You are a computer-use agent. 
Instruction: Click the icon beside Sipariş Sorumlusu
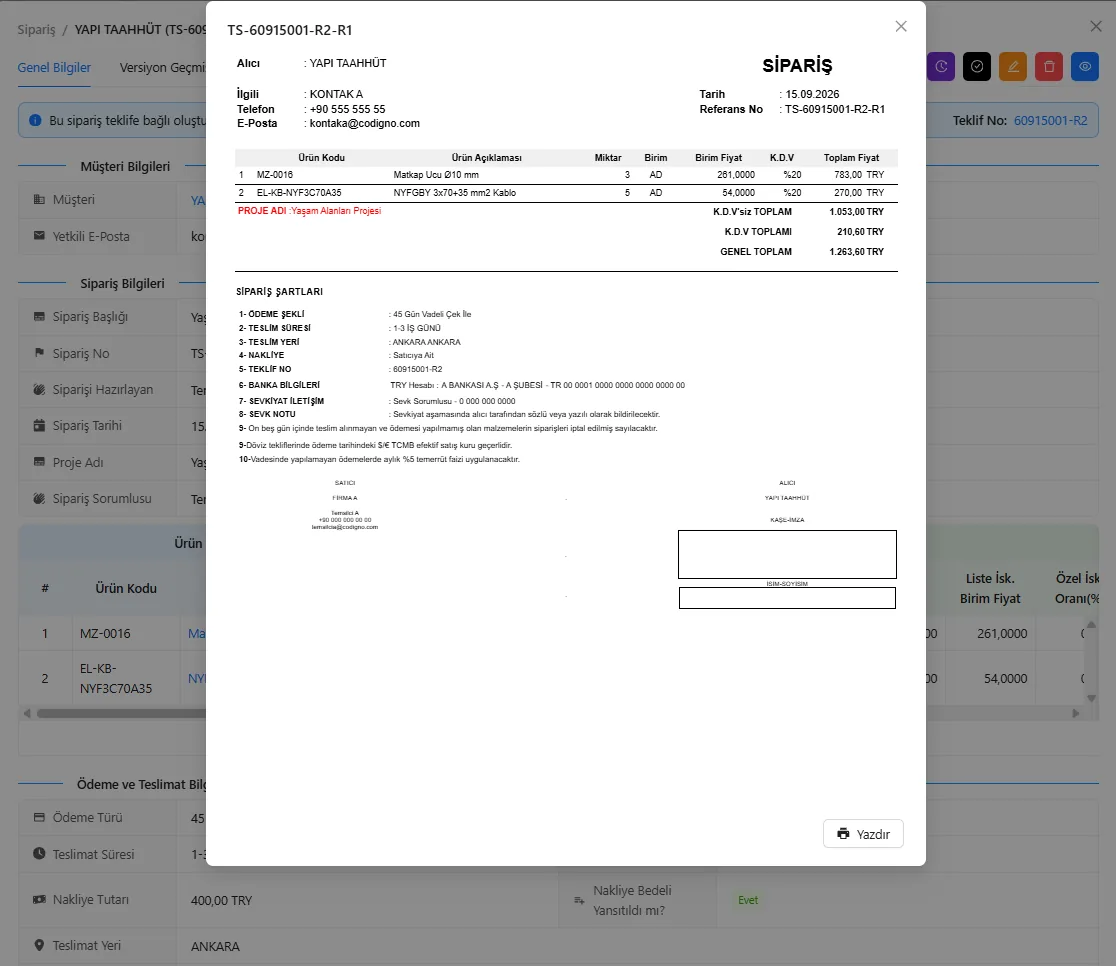point(39,498)
